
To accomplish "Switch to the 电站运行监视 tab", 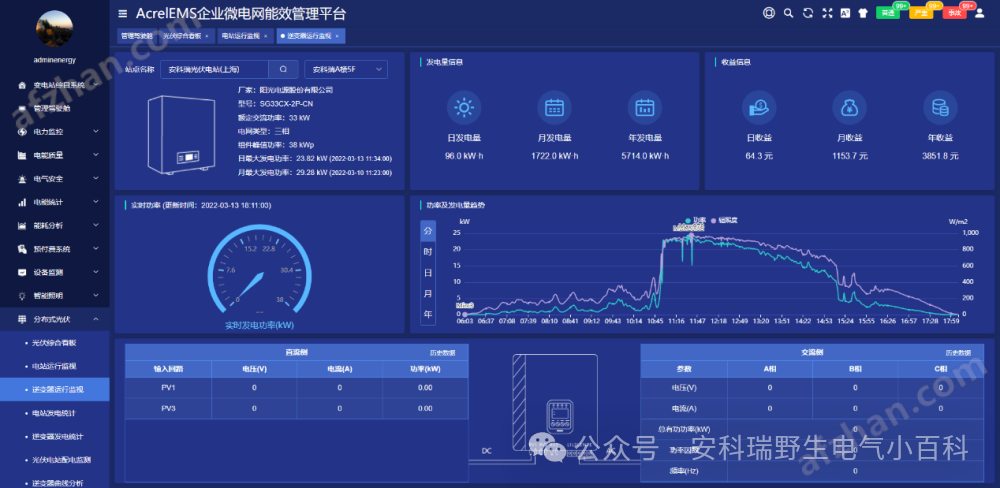I will [245, 36].
